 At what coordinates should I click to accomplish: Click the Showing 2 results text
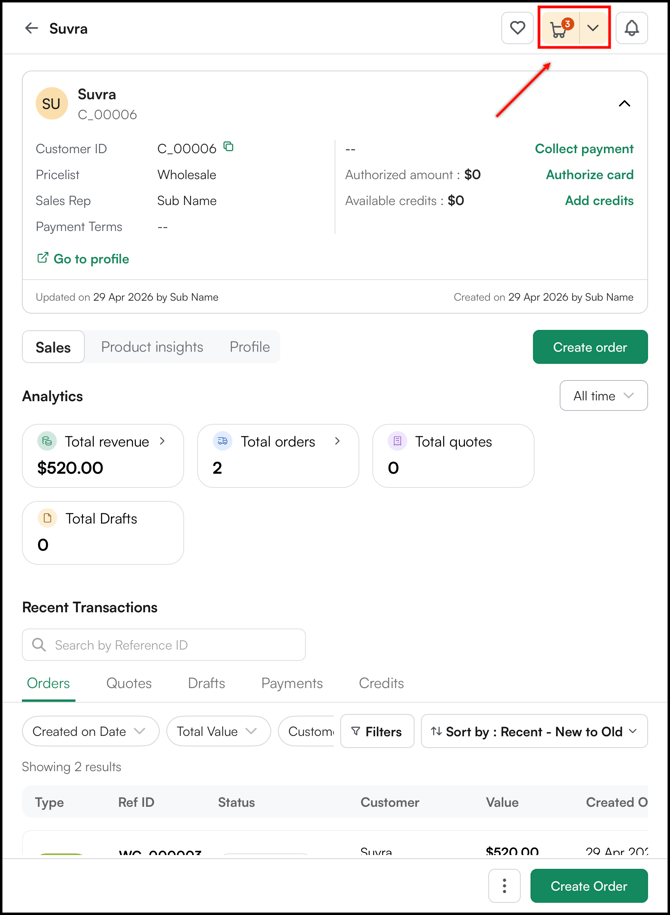(71, 767)
